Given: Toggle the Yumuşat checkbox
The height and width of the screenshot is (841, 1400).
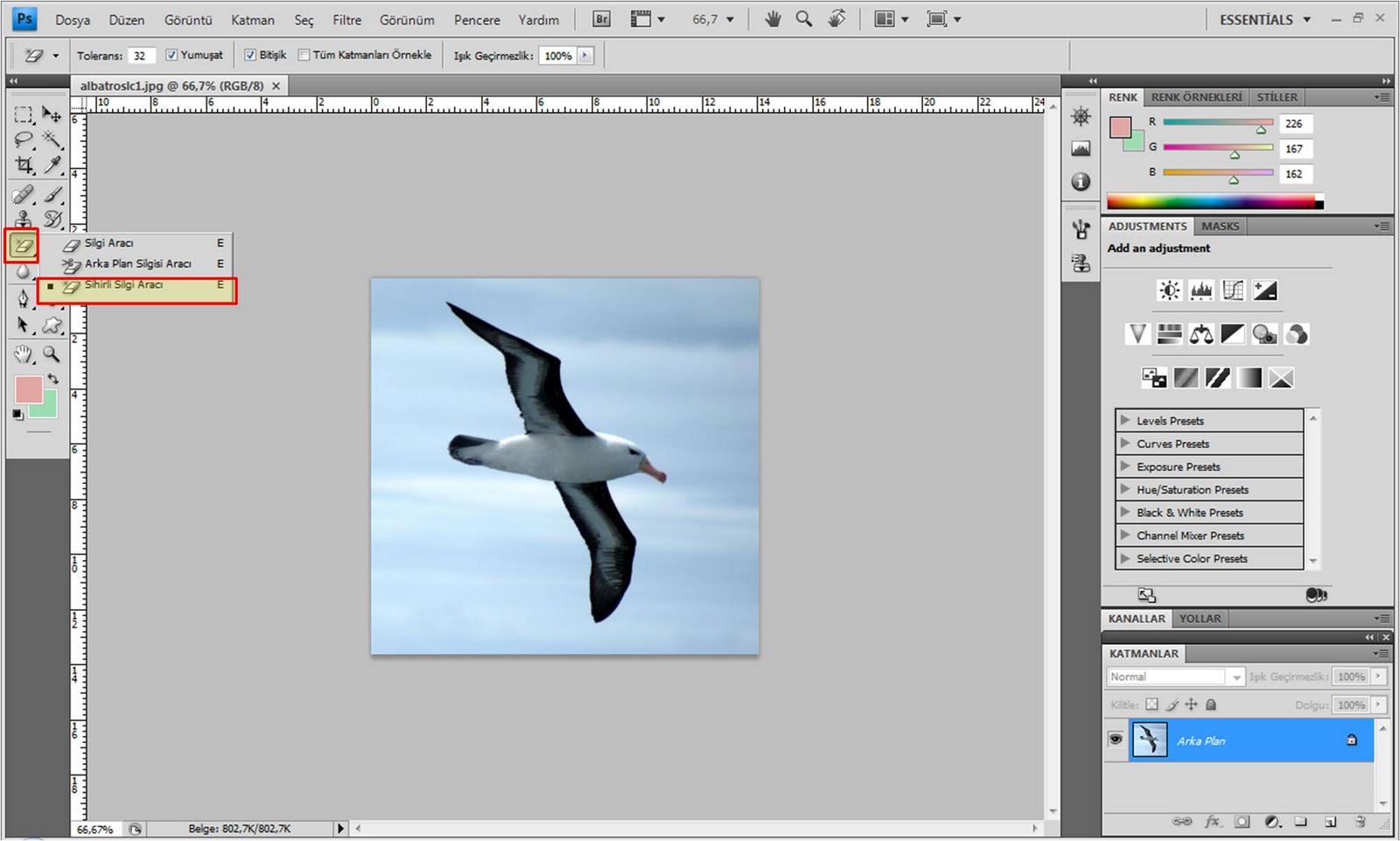Looking at the screenshot, I should 172,55.
